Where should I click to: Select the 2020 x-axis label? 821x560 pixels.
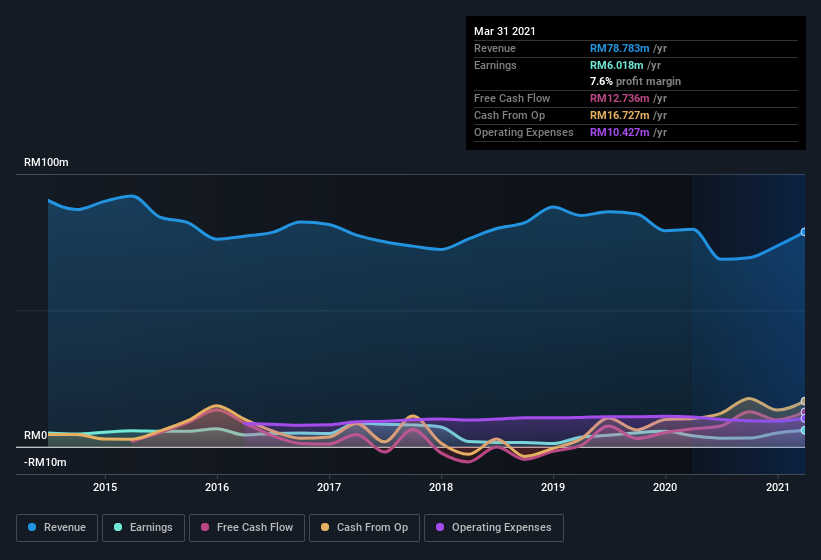[x=665, y=487]
